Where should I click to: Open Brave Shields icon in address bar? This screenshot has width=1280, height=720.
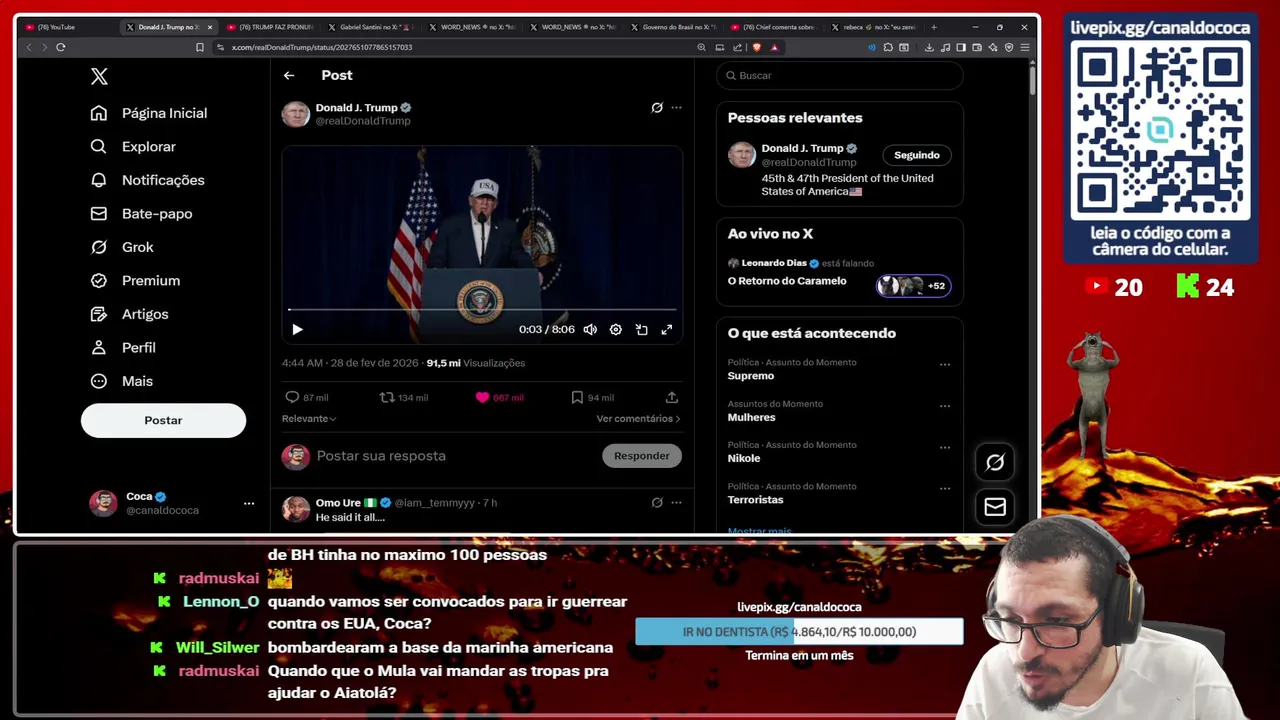(x=757, y=47)
